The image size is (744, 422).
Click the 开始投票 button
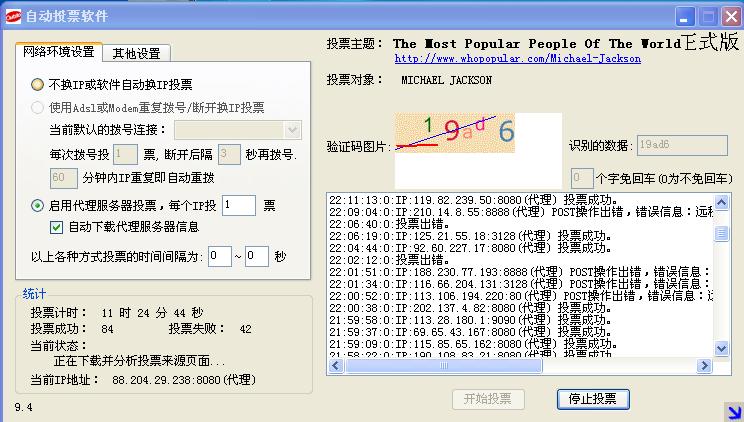[x=488, y=399]
